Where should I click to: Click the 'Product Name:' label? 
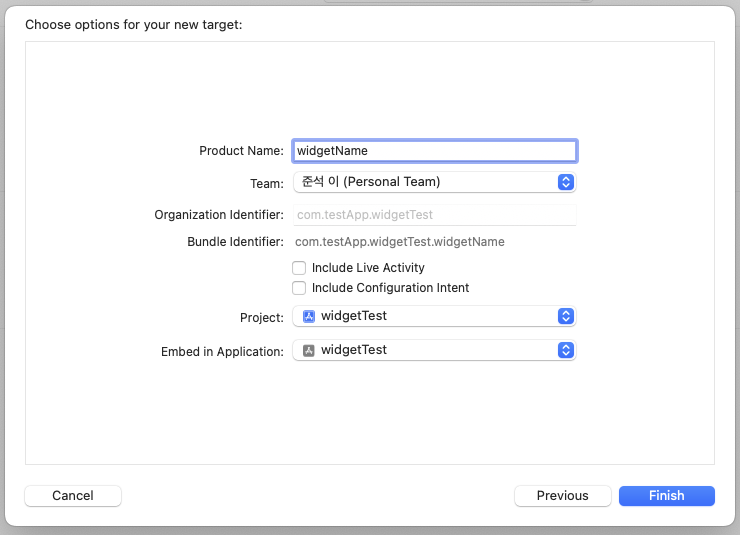tap(241, 151)
